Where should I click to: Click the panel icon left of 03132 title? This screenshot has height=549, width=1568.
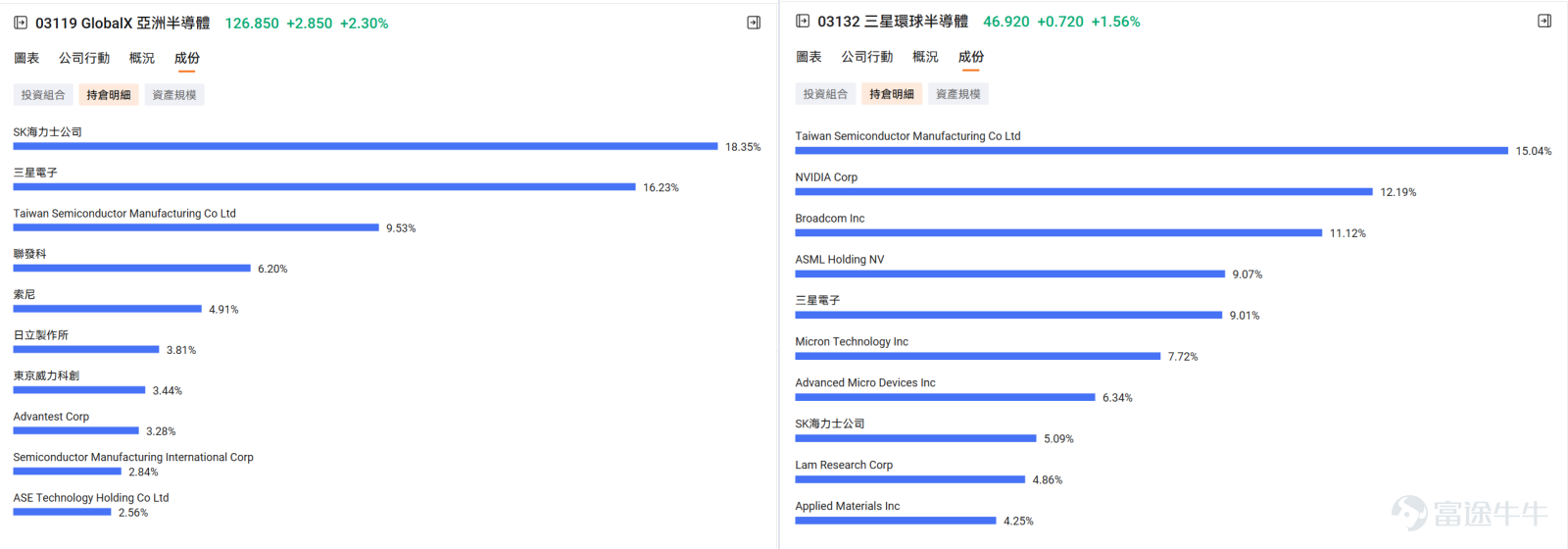pos(803,21)
